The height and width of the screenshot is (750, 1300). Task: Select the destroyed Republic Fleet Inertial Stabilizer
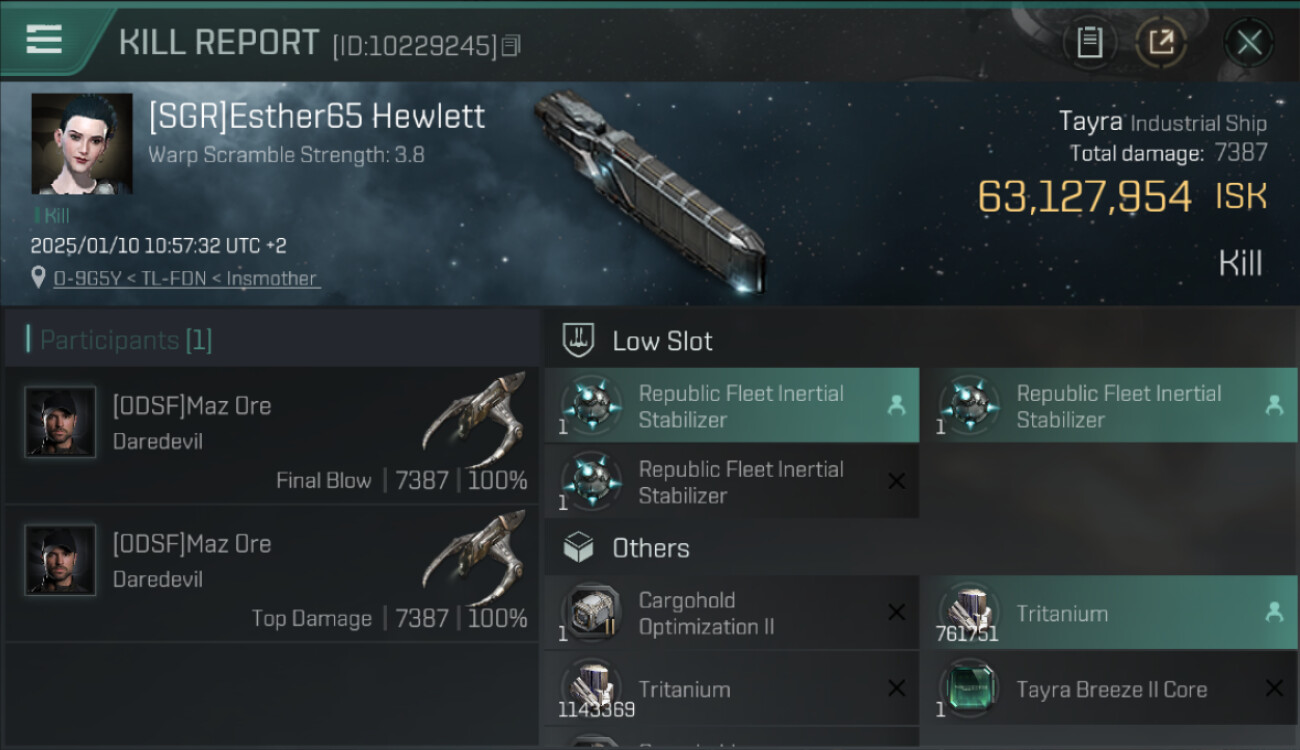point(732,482)
